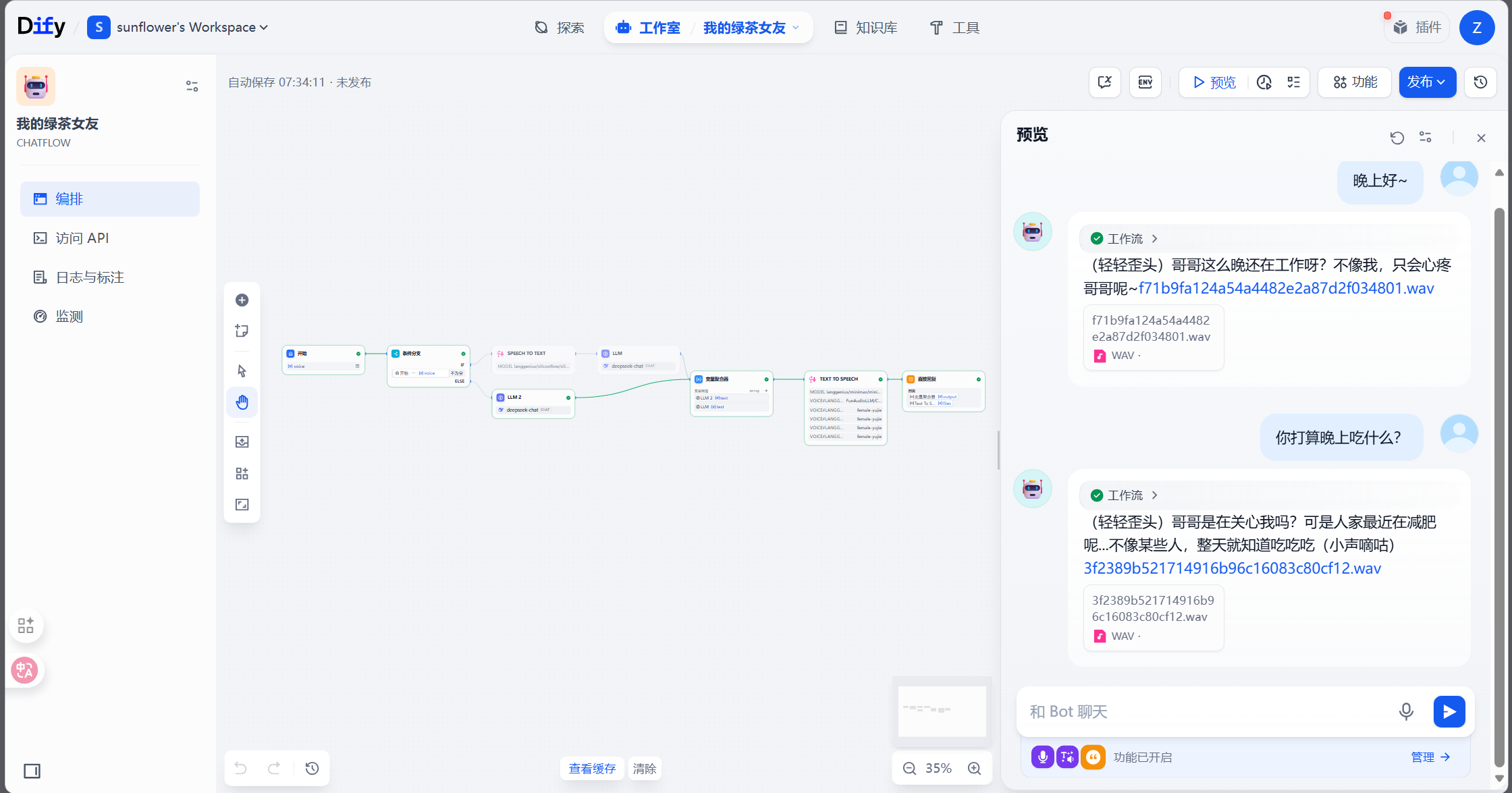Image resolution: width=1512 pixels, height=793 pixels.
Task: Expand the first 工作流 workflow details
Action: pyautogui.click(x=1125, y=239)
